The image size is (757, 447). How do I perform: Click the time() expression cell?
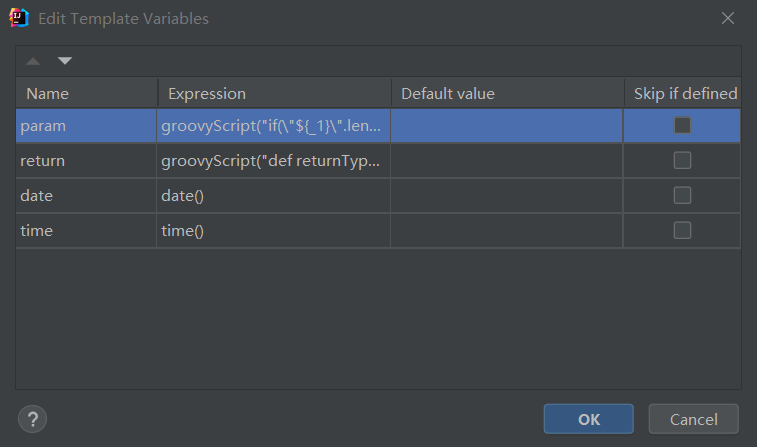click(273, 230)
